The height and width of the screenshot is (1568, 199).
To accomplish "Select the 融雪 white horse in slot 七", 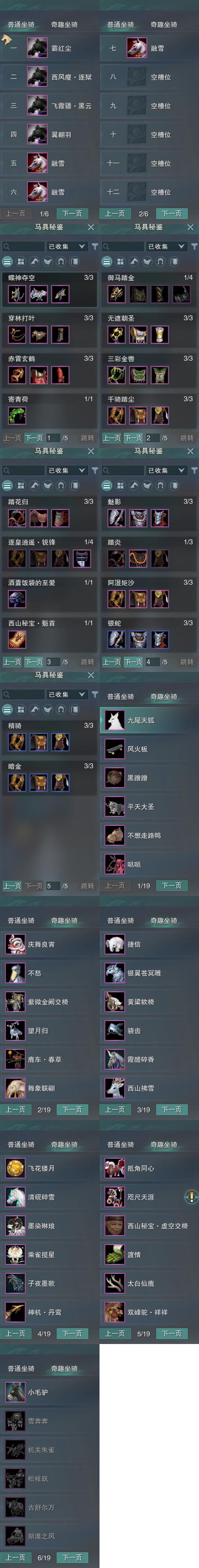I will [137, 48].
